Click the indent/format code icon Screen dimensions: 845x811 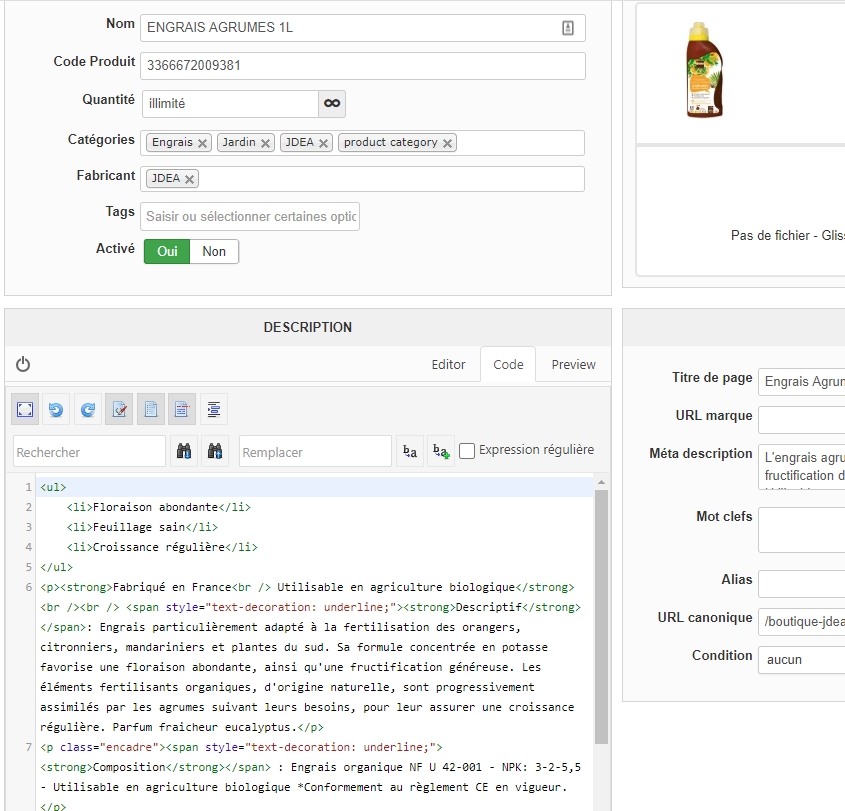point(214,409)
